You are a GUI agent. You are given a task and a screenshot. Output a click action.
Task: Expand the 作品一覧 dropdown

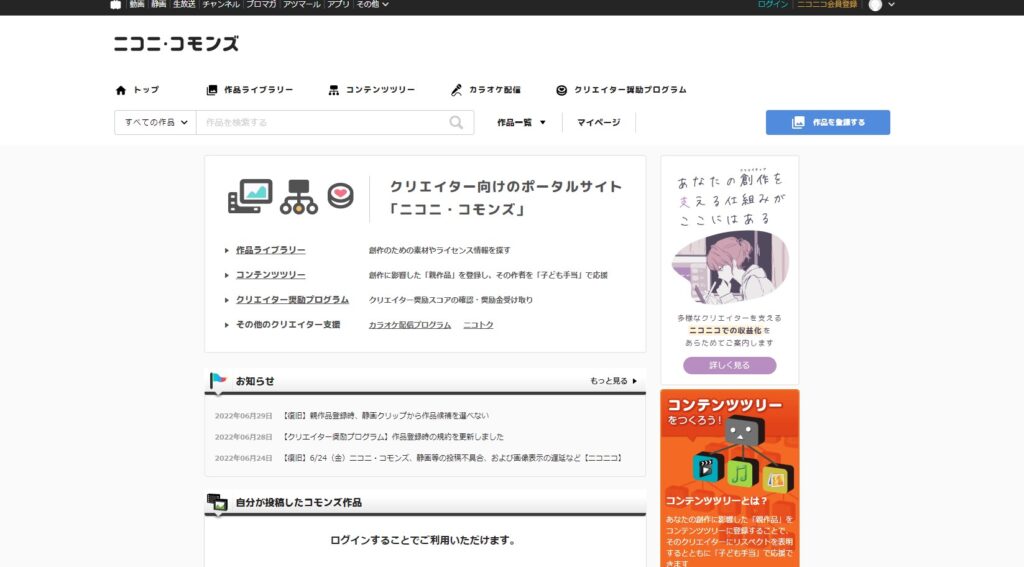520,122
